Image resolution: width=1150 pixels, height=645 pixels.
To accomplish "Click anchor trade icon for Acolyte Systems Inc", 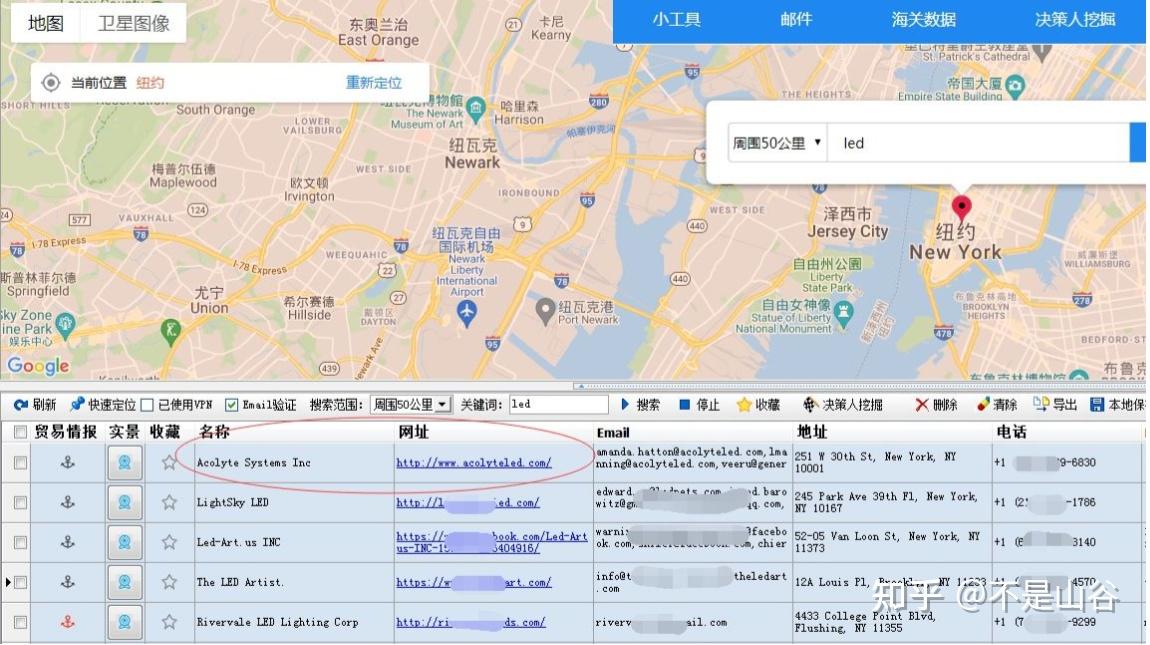I will coord(67,463).
